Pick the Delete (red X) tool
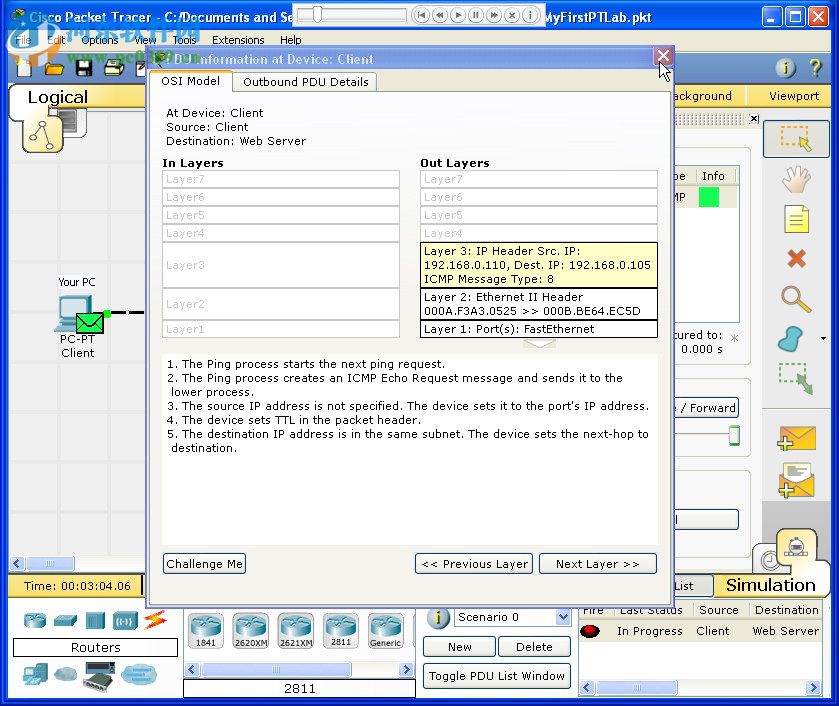This screenshot has width=839, height=706. point(796,258)
